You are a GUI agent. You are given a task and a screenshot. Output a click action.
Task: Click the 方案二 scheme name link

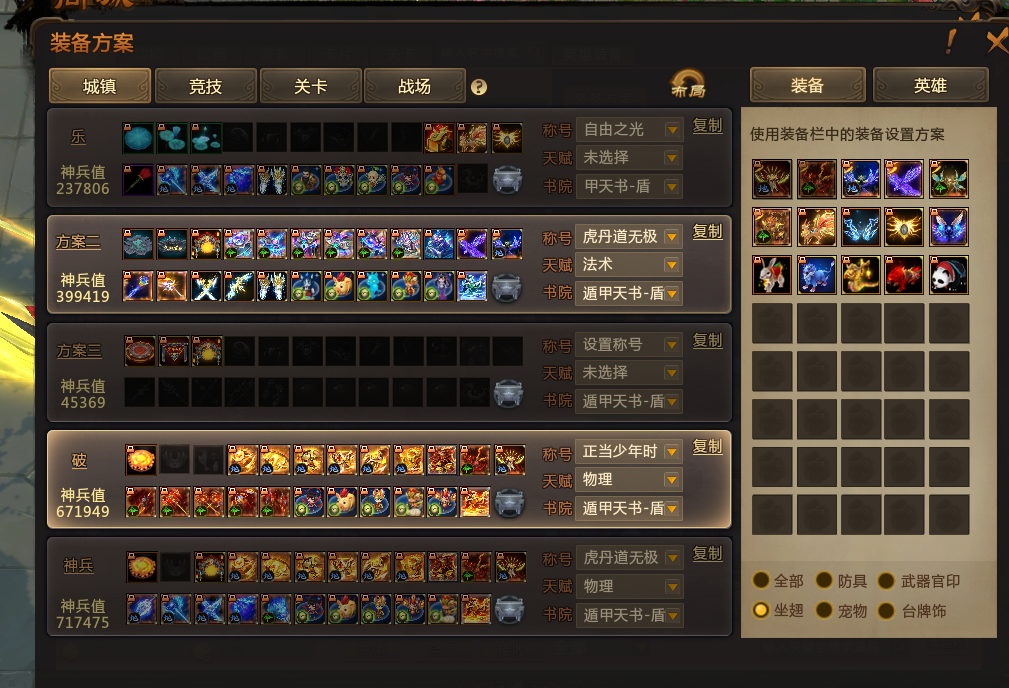click(x=78, y=242)
